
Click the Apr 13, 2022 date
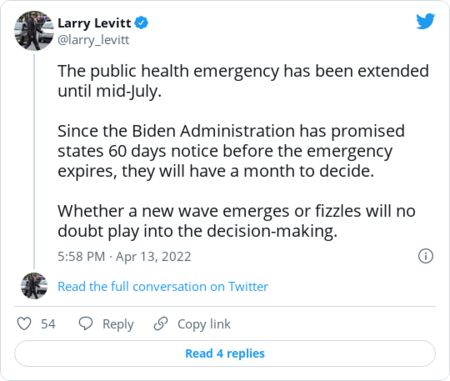point(154,257)
